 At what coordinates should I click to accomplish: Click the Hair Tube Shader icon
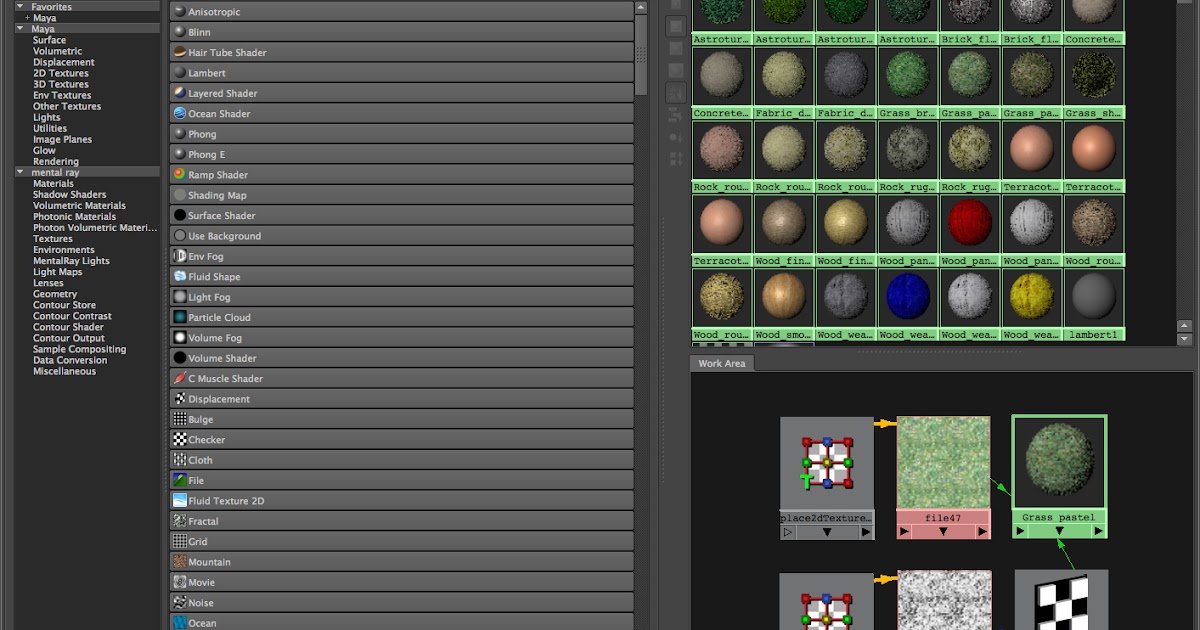(x=179, y=52)
